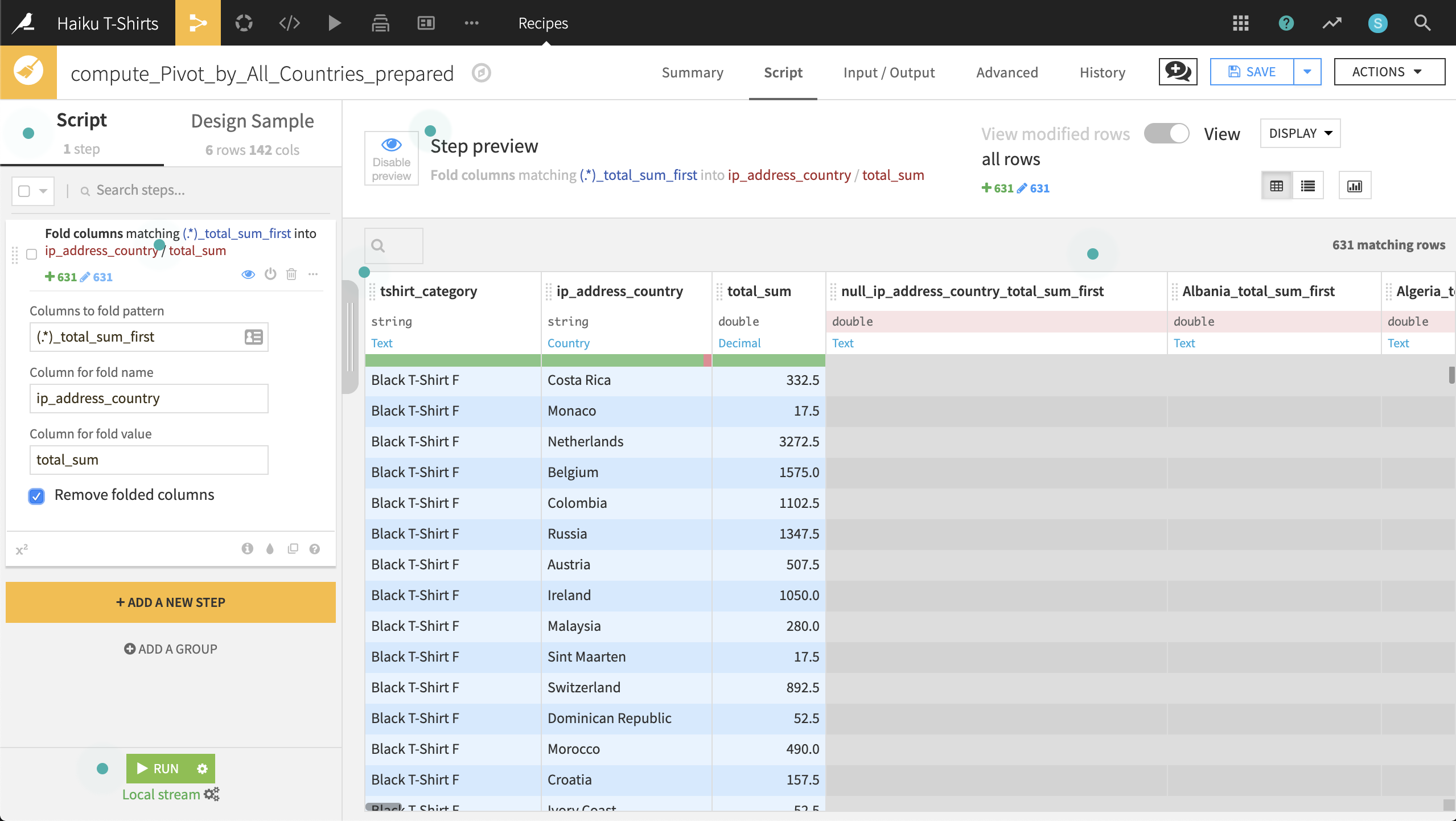Click the icon next to recipe name

click(481, 73)
